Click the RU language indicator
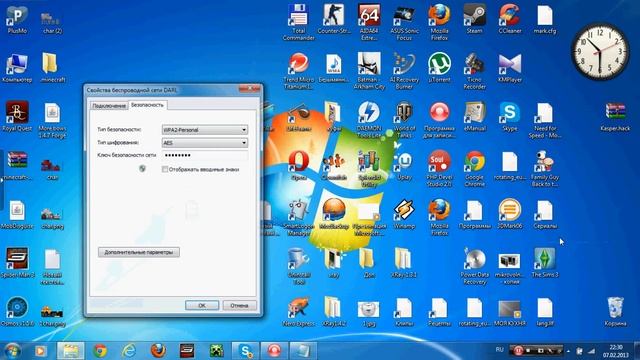This screenshot has width=640, height=360. pyautogui.click(x=499, y=350)
